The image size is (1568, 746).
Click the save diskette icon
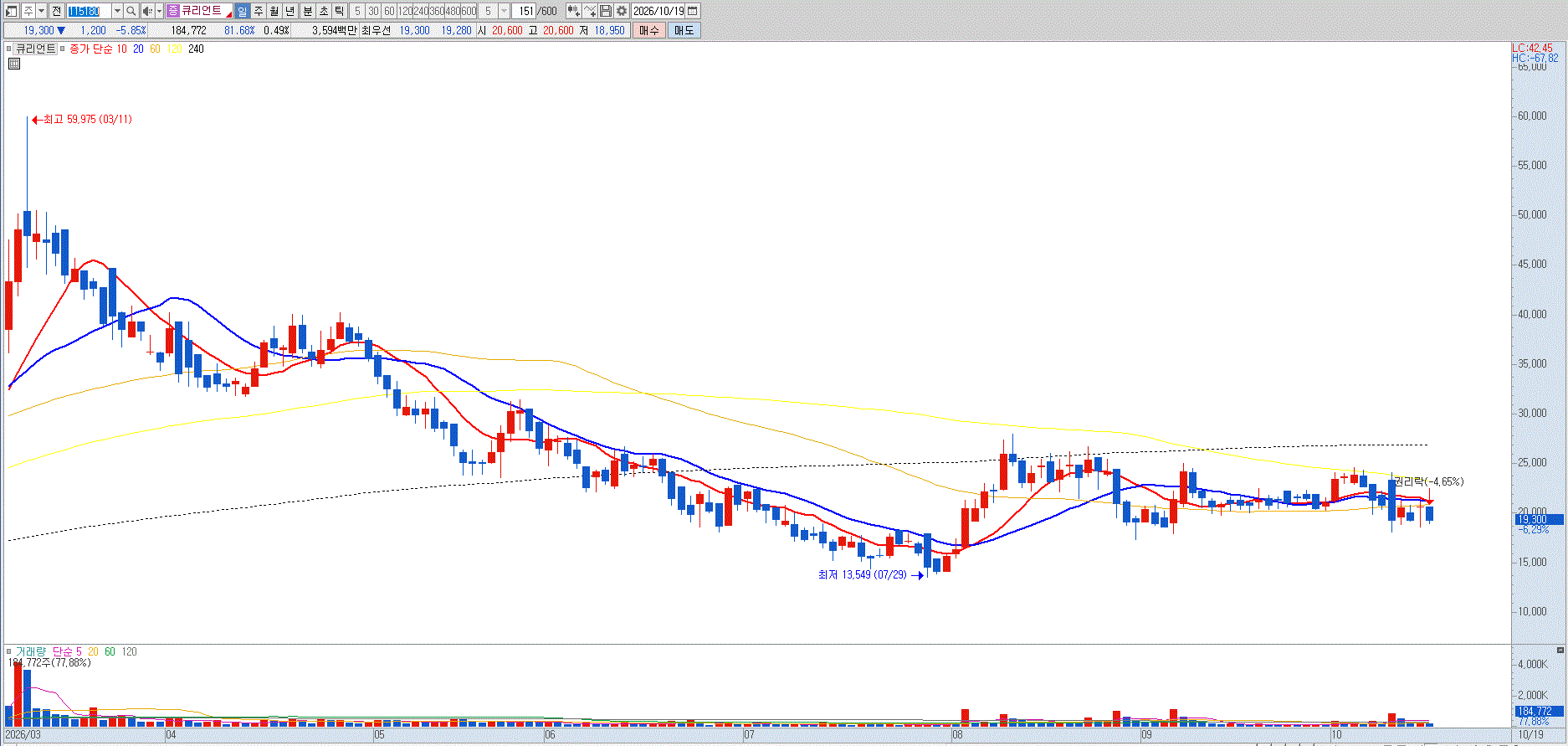coord(606,11)
